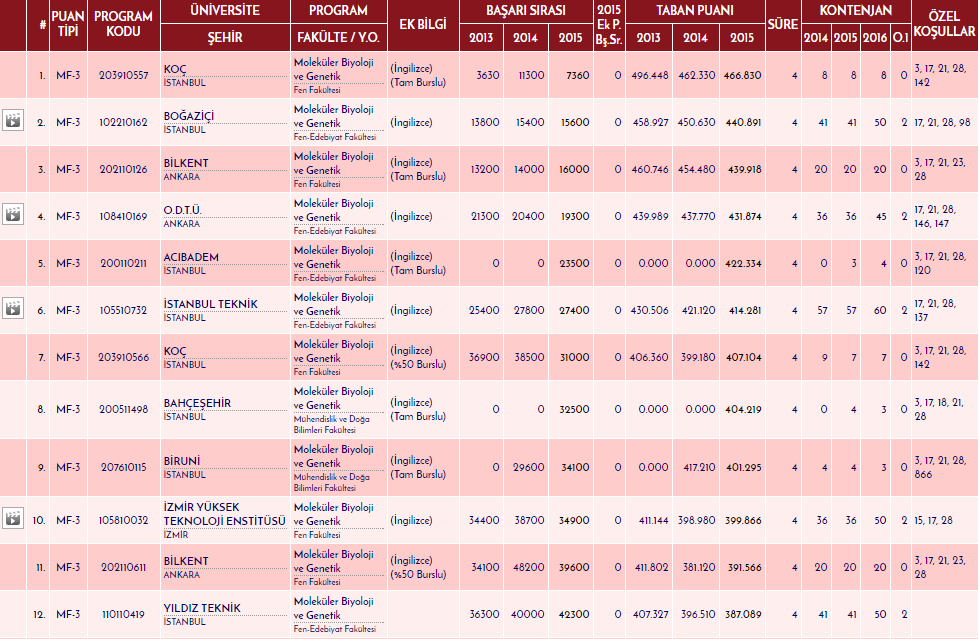Click the 2015 base score 431.874
The image size is (979, 639).
[x=745, y=216]
